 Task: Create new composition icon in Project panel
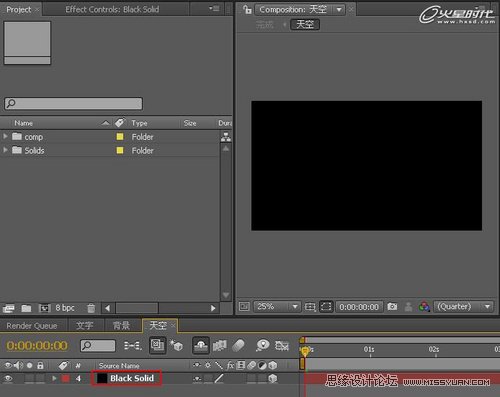pos(44,308)
